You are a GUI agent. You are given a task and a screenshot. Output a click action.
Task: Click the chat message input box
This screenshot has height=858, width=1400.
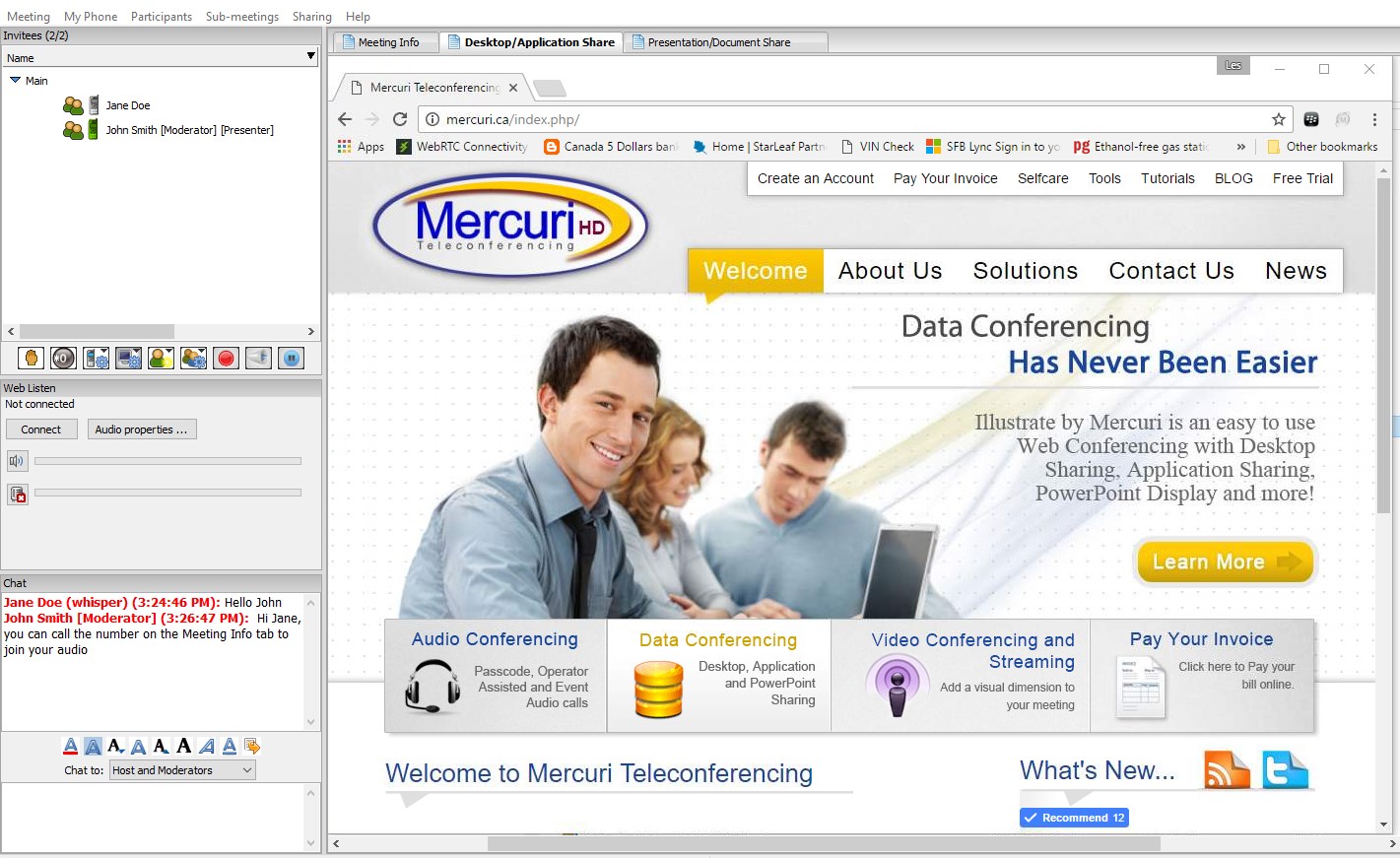click(153, 818)
